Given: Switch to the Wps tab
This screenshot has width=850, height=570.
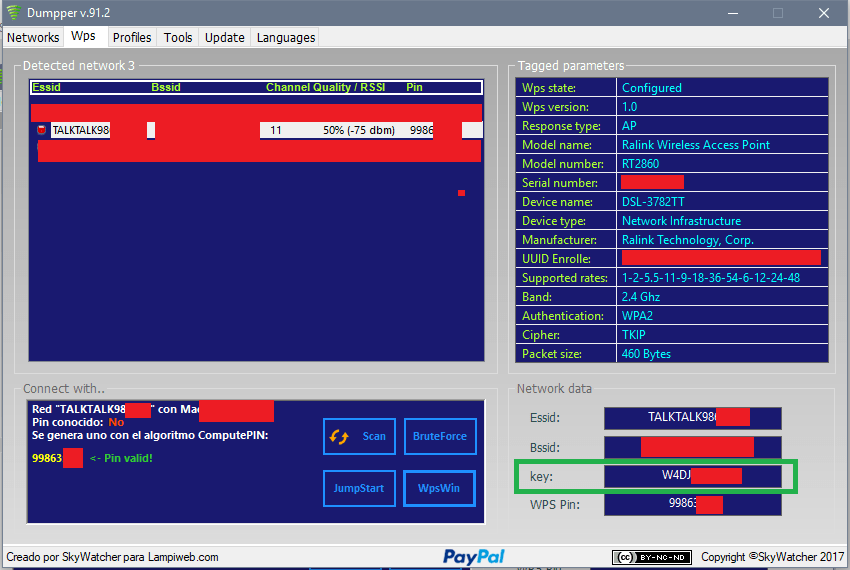Looking at the screenshot, I should click(83, 36).
